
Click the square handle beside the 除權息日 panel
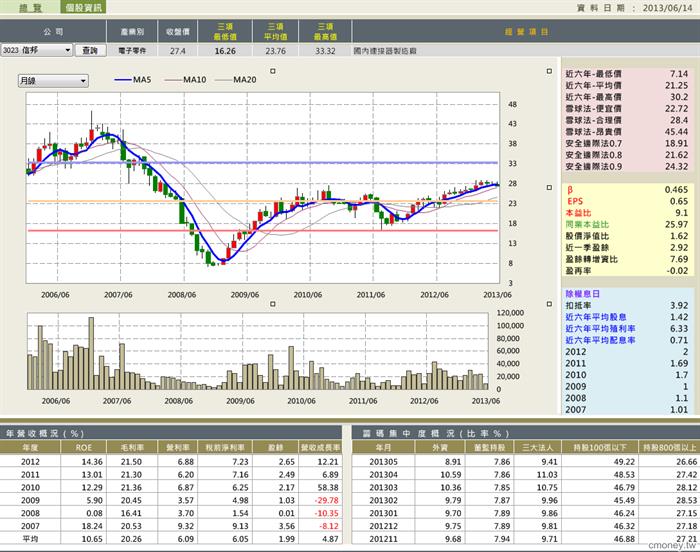click(x=549, y=304)
